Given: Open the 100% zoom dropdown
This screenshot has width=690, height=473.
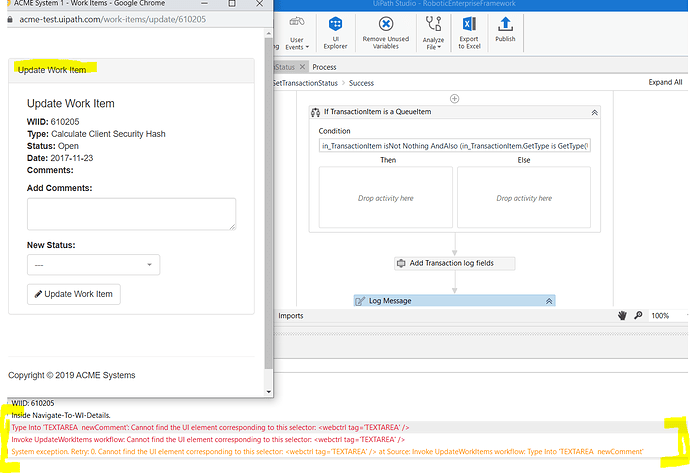Looking at the screenshot, I should [x=668, y=315].
